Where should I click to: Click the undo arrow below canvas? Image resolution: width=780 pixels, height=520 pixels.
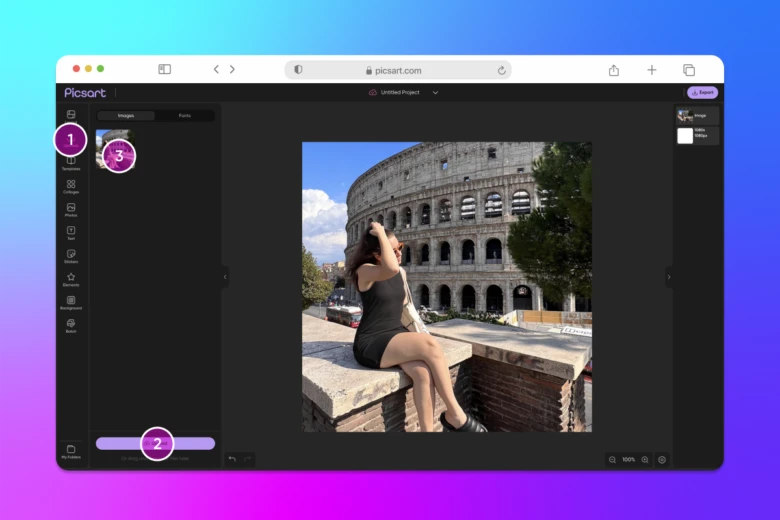(x=232, y=459)
